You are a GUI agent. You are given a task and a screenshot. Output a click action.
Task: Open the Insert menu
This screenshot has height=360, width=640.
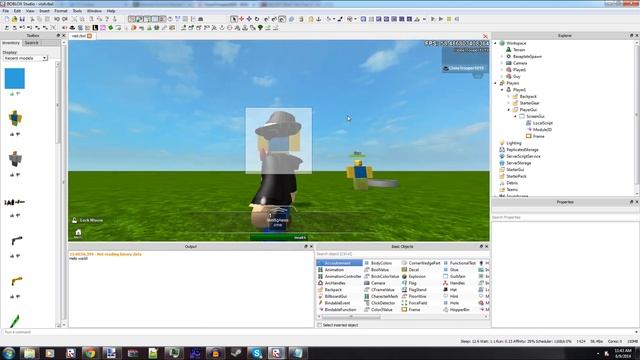pos(44,11)
